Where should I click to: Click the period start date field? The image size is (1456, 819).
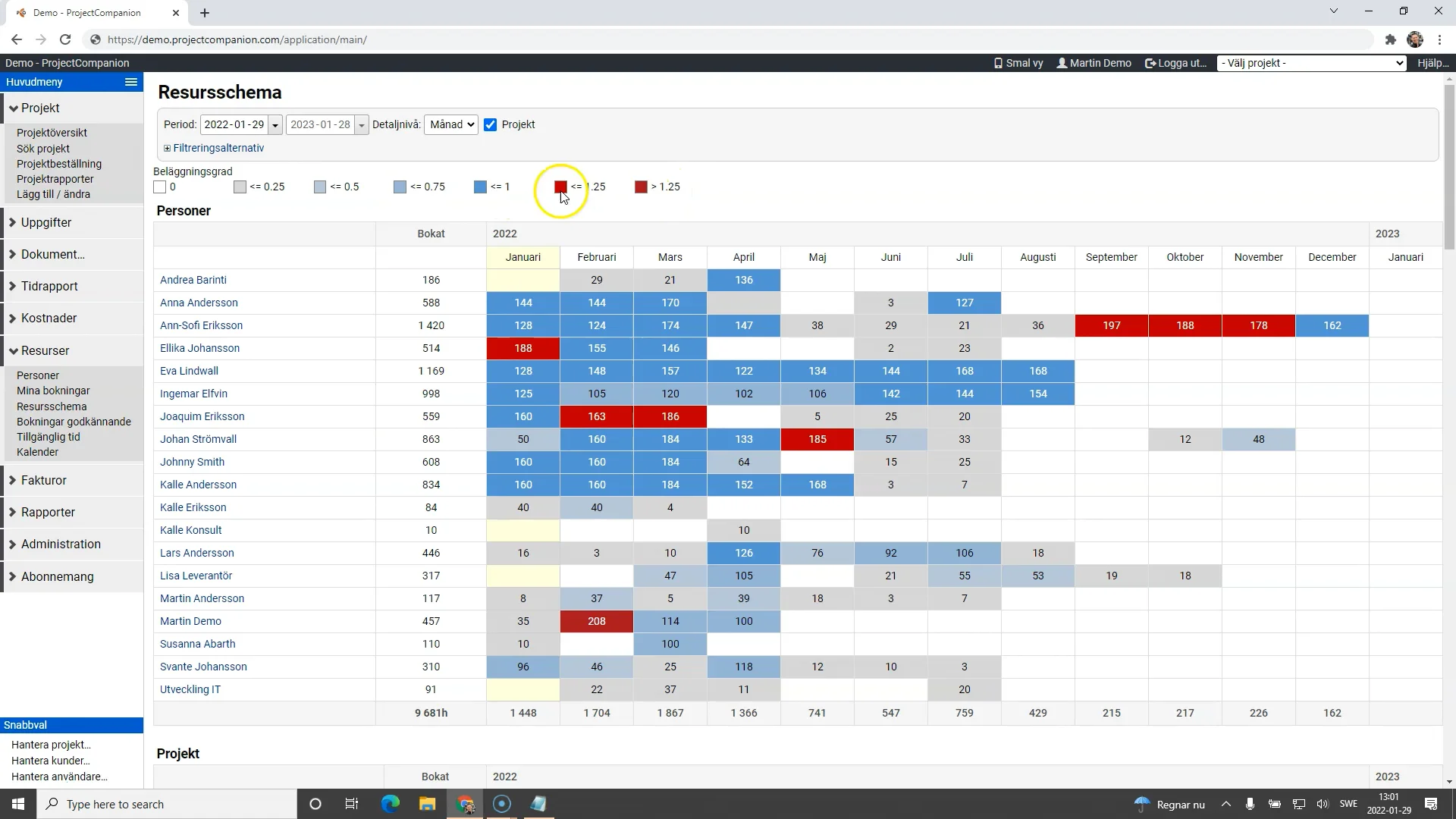pyautogui.click(x=234, y=124)
